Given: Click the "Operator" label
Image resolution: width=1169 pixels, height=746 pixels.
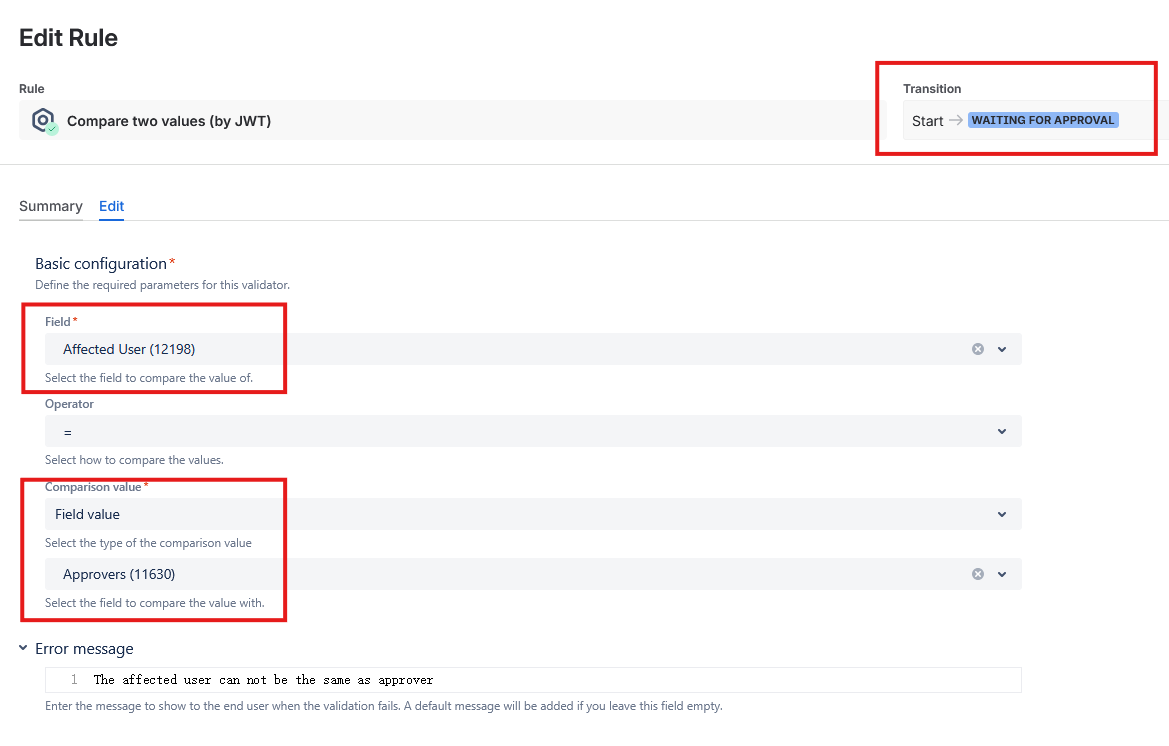Looking at the screenshot, I should pyautogui.click(x=69, y=404).
